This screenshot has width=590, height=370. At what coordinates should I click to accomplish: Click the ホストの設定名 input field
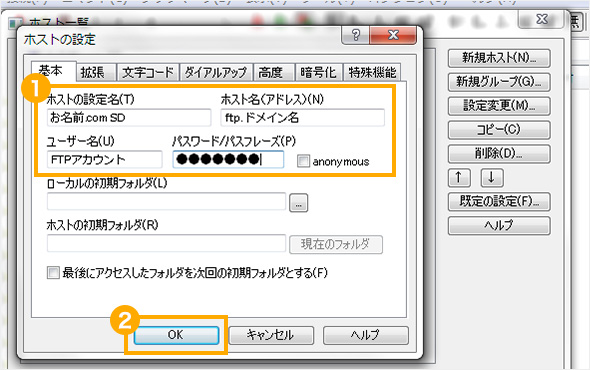[x=129, y=118]
